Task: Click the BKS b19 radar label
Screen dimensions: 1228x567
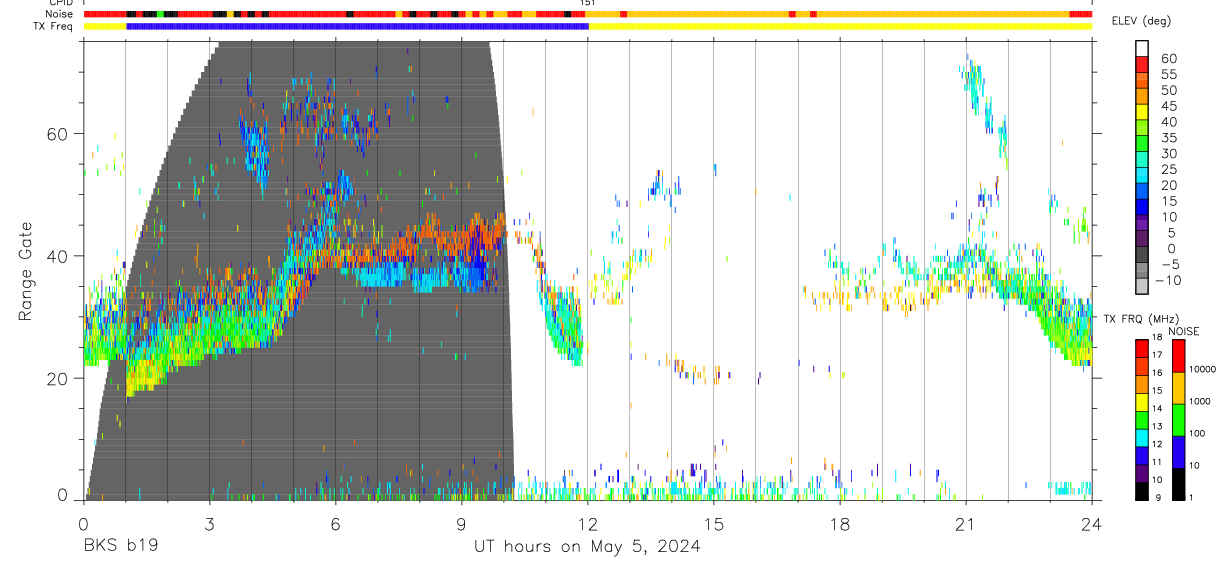Action: click(x=120, y=546)
